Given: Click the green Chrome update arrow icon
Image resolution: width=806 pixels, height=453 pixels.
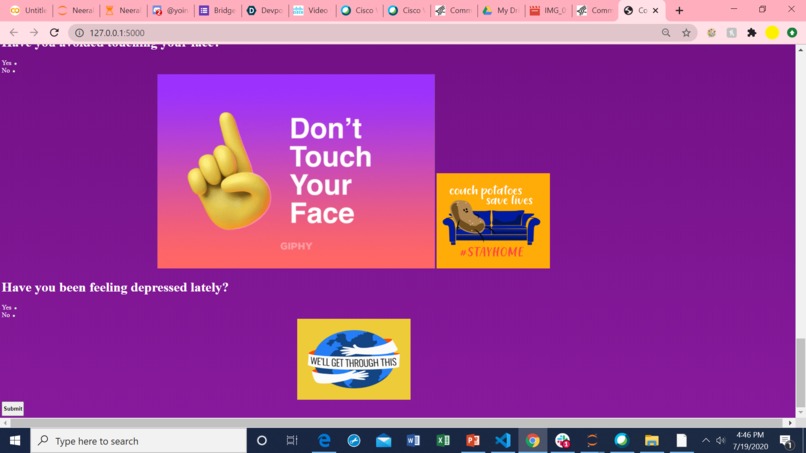Looking at the screenshot, I should 792,33.
